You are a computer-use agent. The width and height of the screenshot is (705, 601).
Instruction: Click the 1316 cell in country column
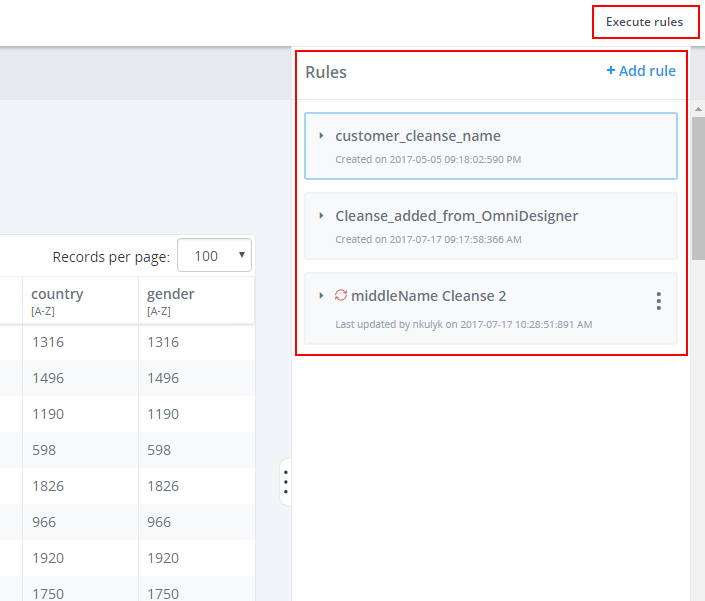[x=48, y=342]
